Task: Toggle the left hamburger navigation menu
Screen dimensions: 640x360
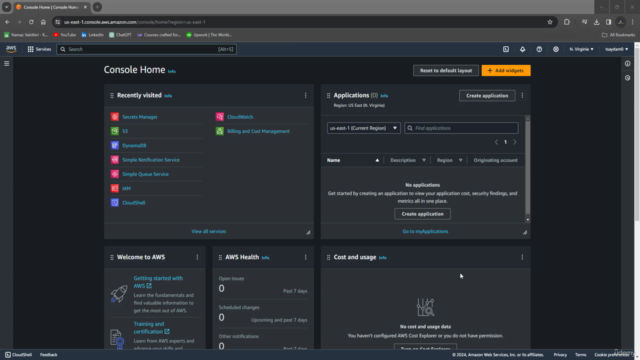Action: point(7,64)
